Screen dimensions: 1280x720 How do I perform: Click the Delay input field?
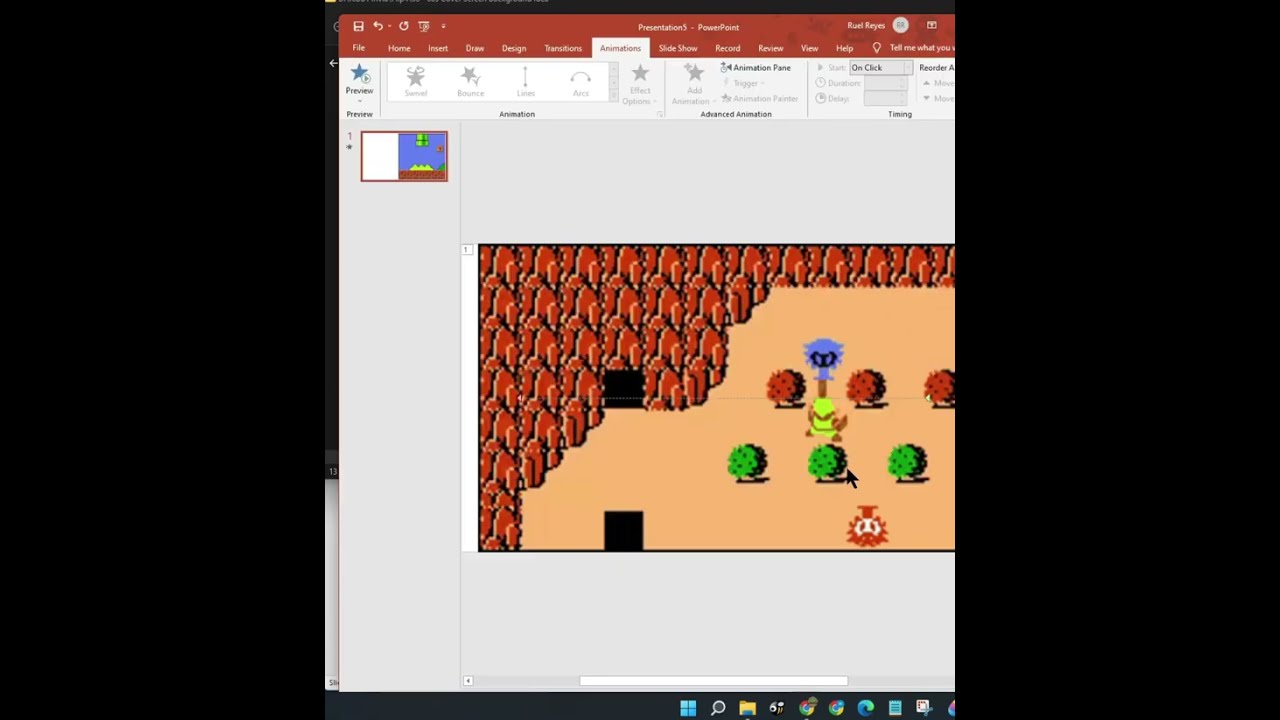(x=886, y=98)
